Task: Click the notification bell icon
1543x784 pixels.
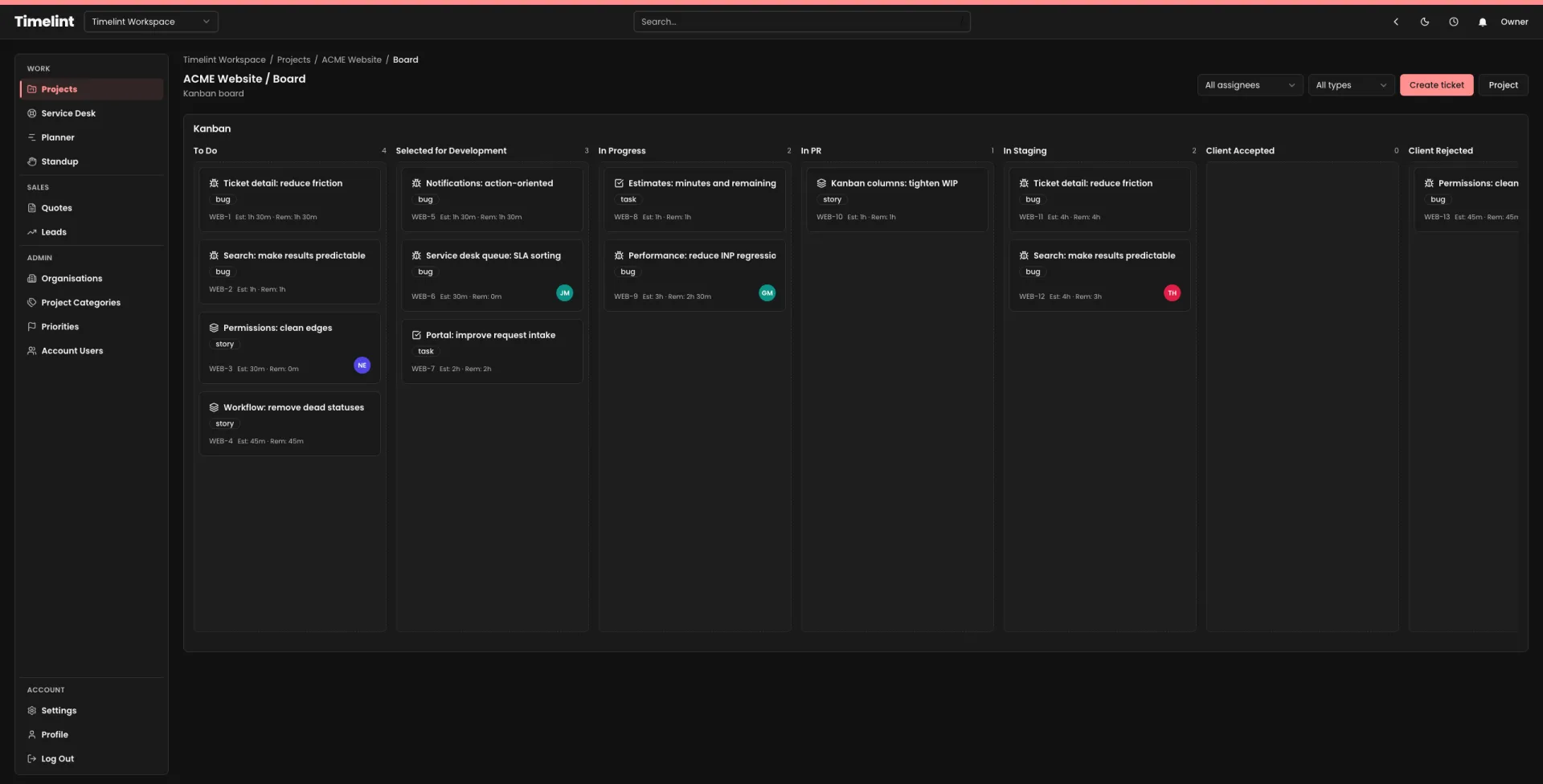Action: click(1482, 22)
